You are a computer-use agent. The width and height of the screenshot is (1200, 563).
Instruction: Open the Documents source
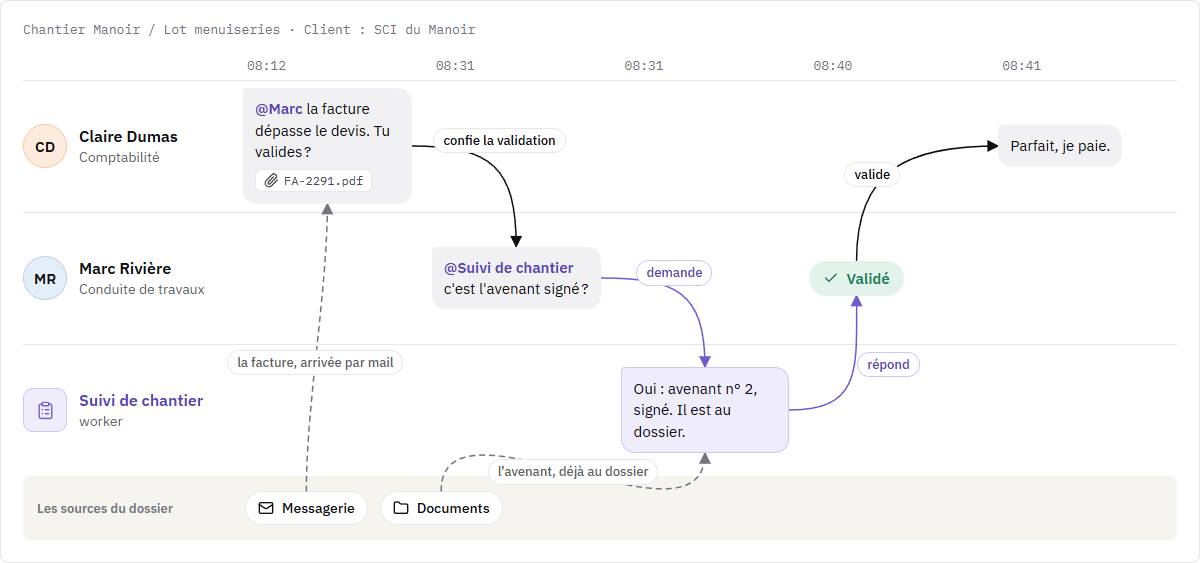point(441,508)
